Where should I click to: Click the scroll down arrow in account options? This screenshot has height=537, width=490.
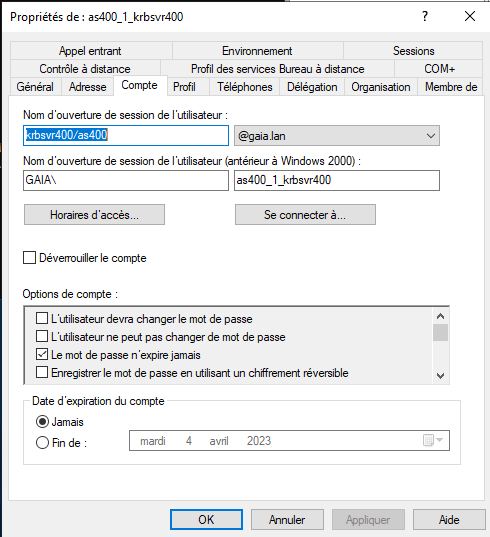(440, 376)
